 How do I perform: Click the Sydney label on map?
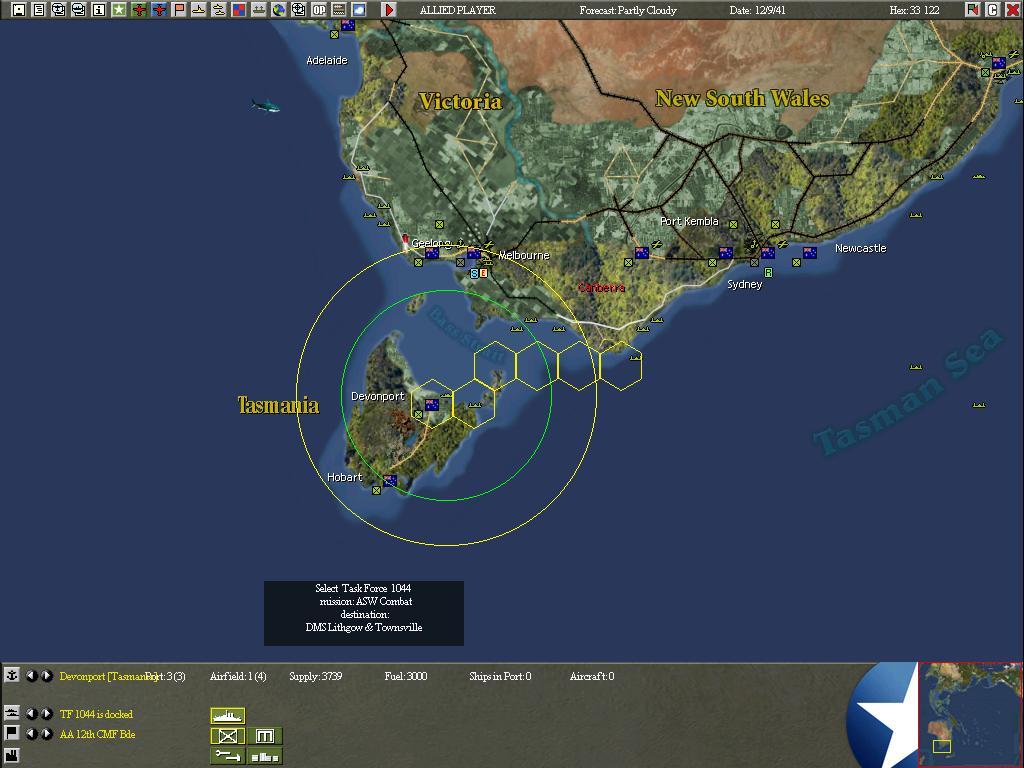[x=744, y=284]
